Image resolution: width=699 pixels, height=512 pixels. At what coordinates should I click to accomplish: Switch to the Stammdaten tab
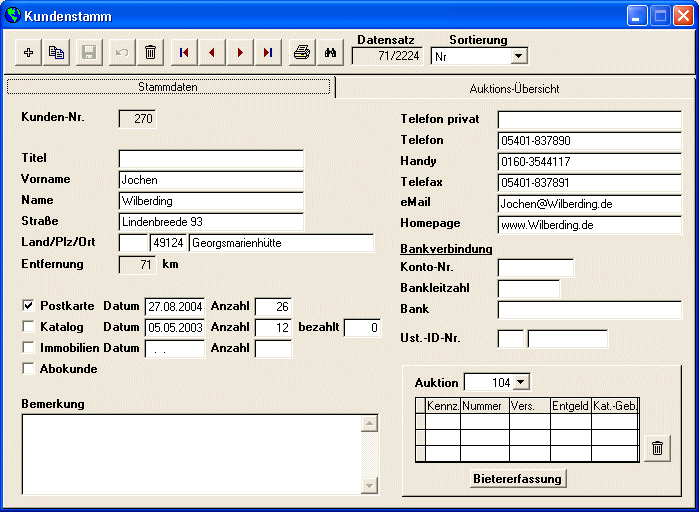(168, 87)
